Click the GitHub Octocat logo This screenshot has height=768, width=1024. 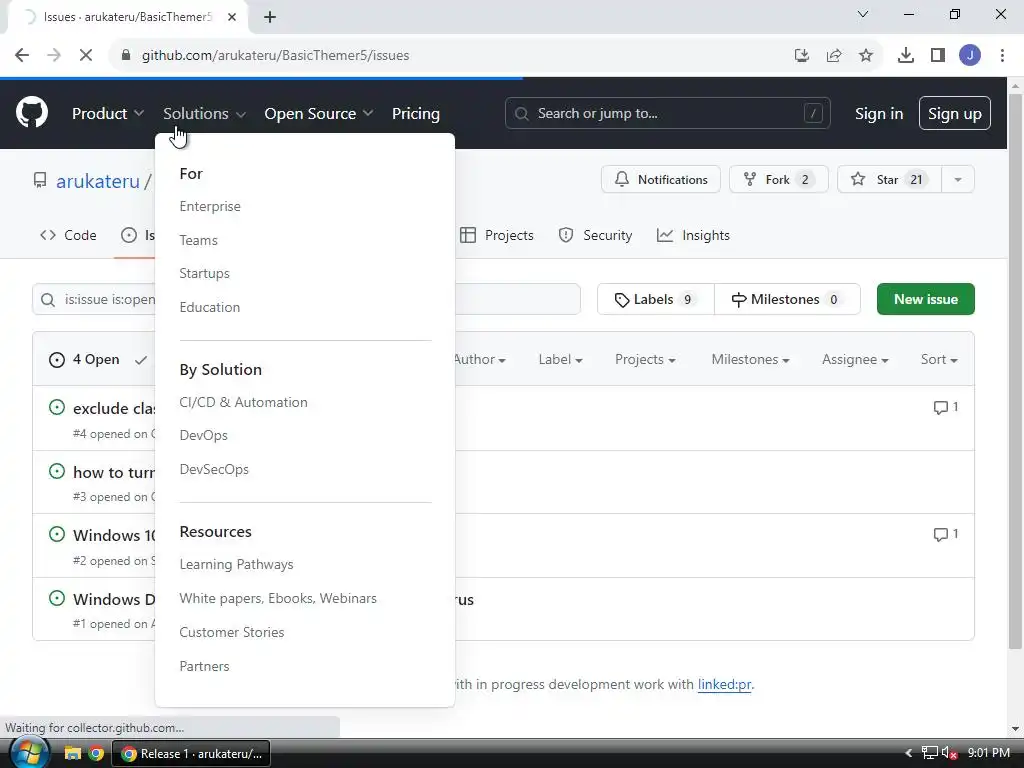pos(32,112)
